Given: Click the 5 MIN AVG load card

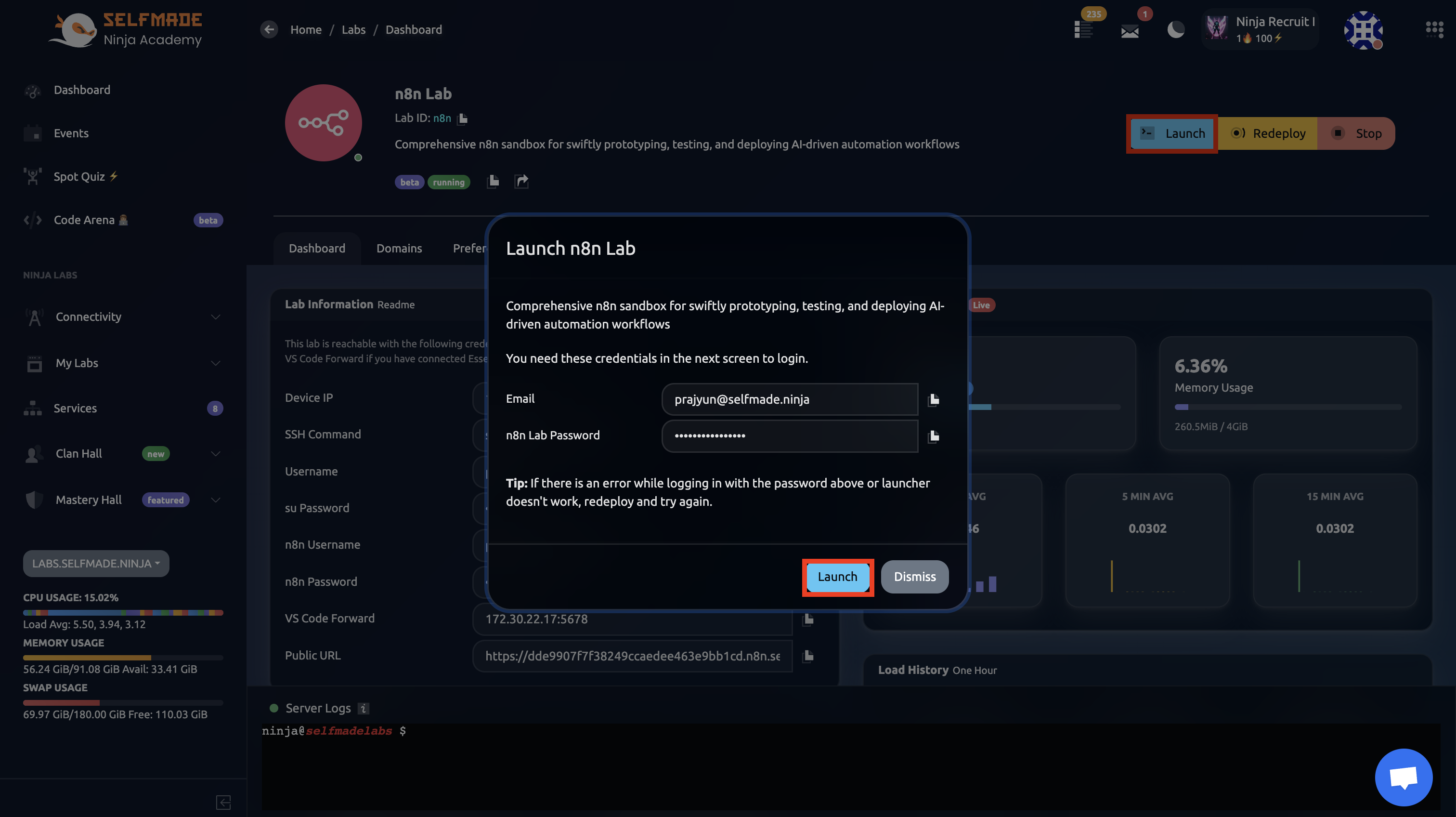Looking at the screenshot, I should [x=1147, y=541].
